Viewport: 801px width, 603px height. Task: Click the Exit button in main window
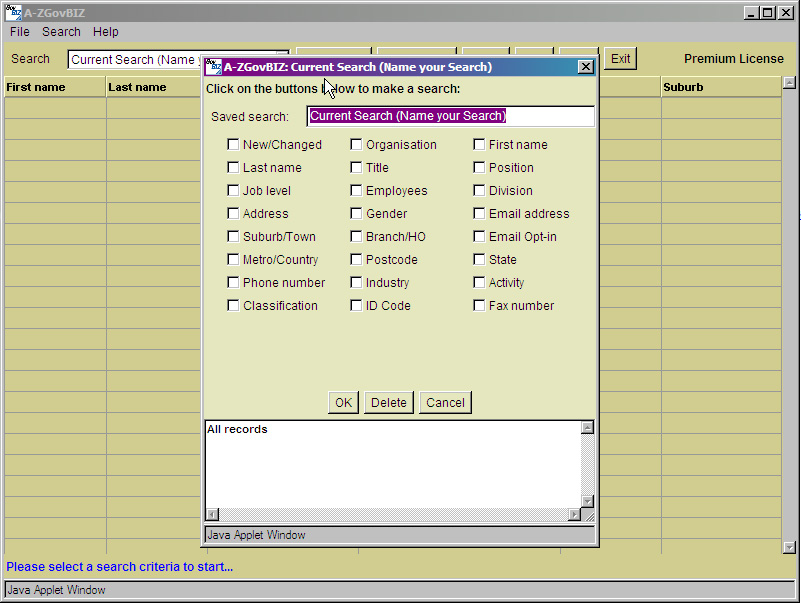point(621,59)
